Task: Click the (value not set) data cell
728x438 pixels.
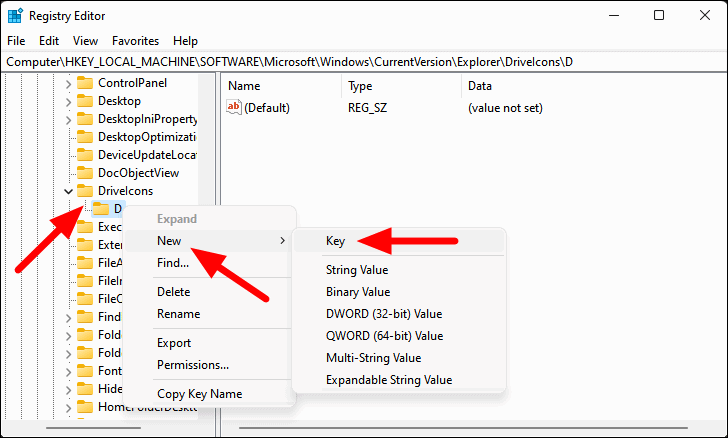Action: [x=505, y=108]
